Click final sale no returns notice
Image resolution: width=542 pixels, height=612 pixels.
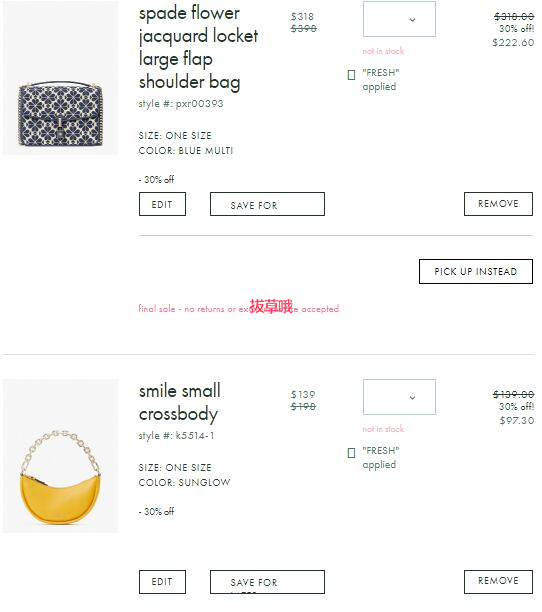pos(239,309)
